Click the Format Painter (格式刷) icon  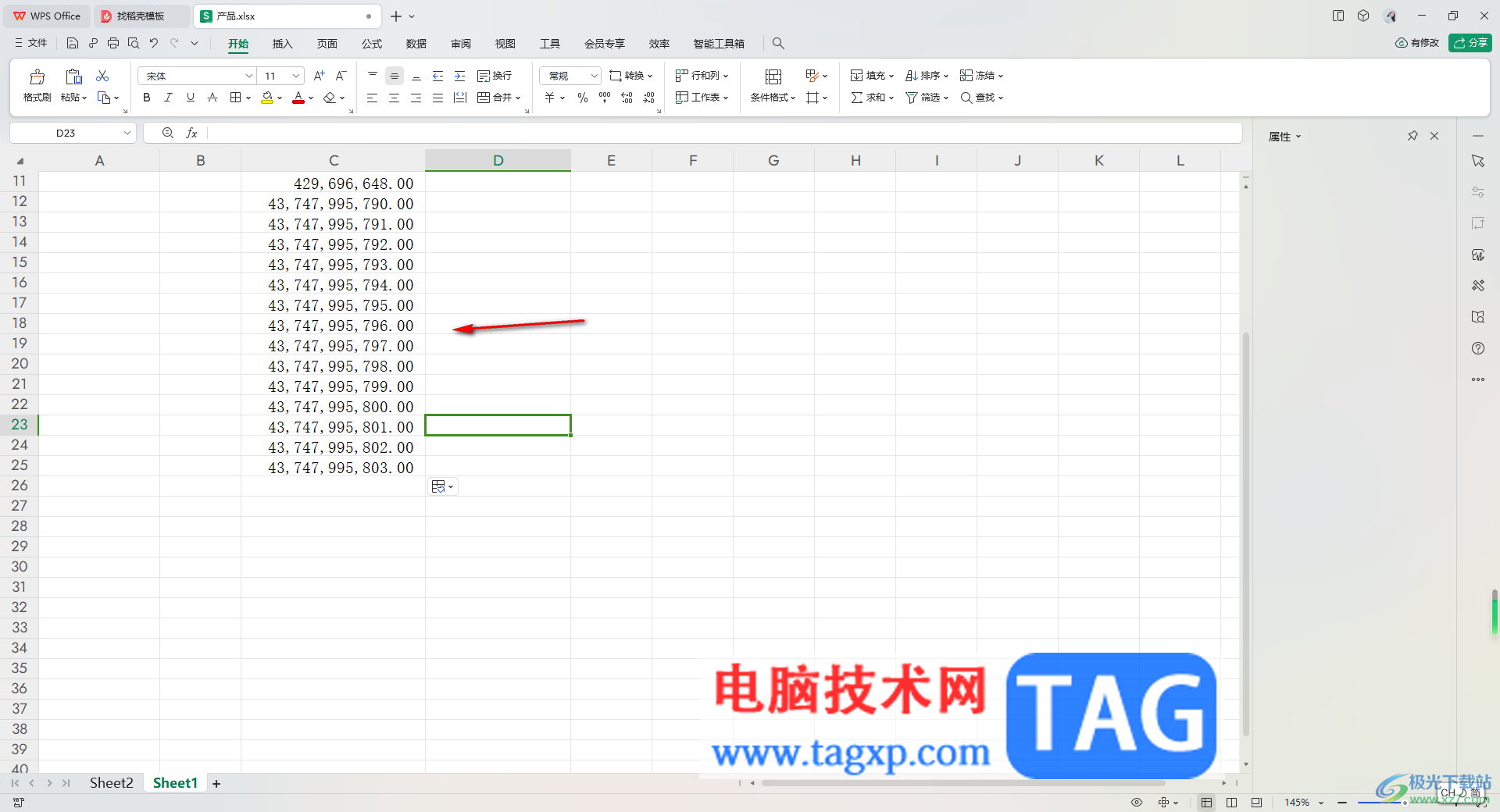(37, 77)
